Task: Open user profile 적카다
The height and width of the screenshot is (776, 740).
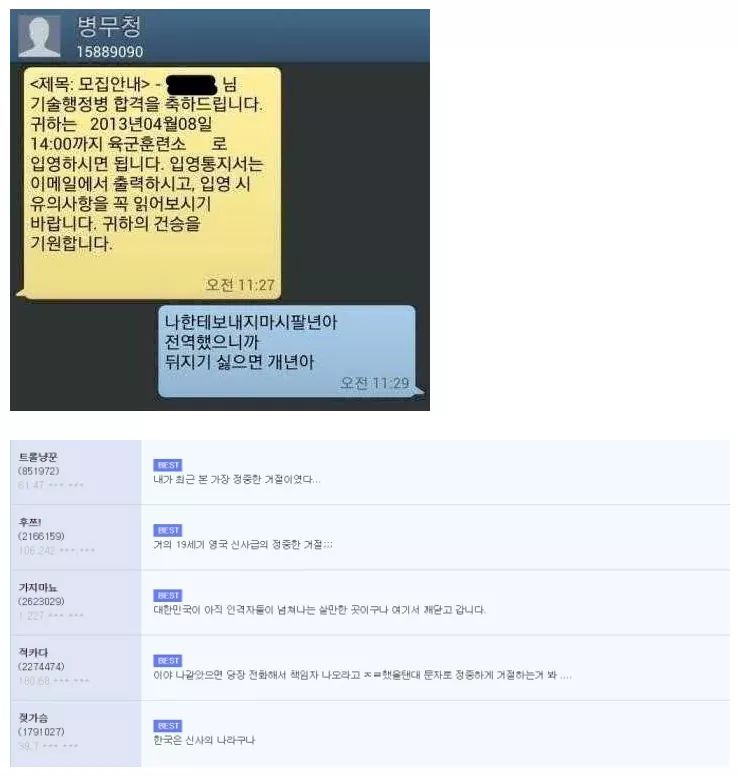Action: click(33, 652)
